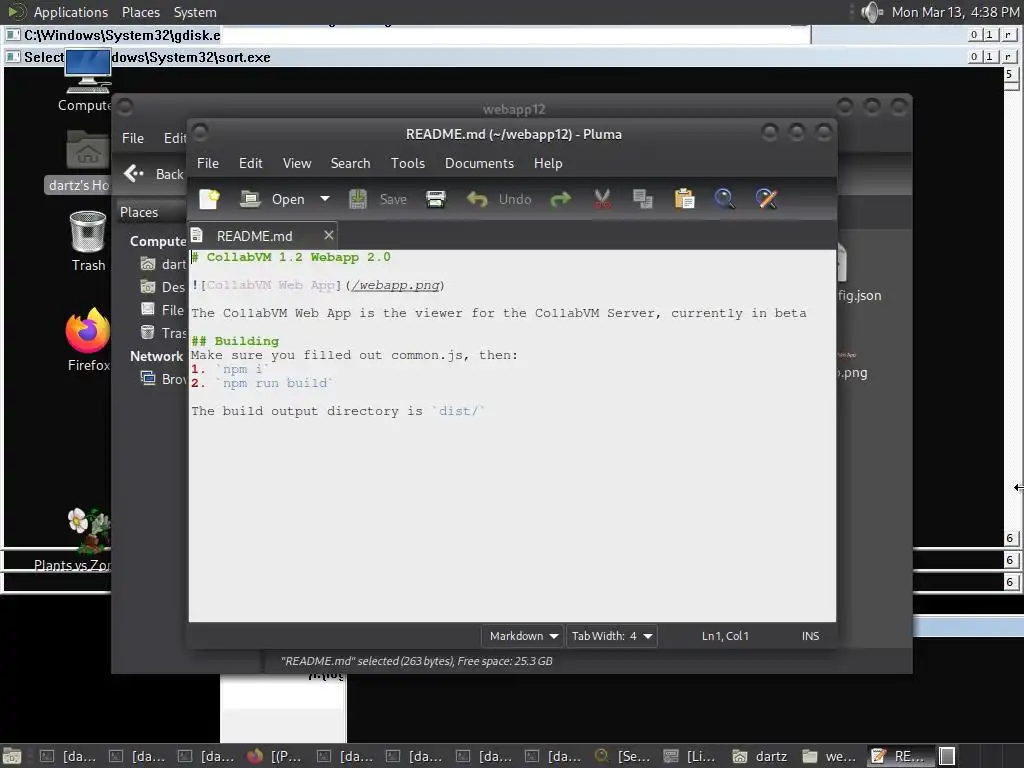This screenshot has width=1024, height=768.
Task: Show desktop with taskbar icon
Action: click(x=12, y=756)
